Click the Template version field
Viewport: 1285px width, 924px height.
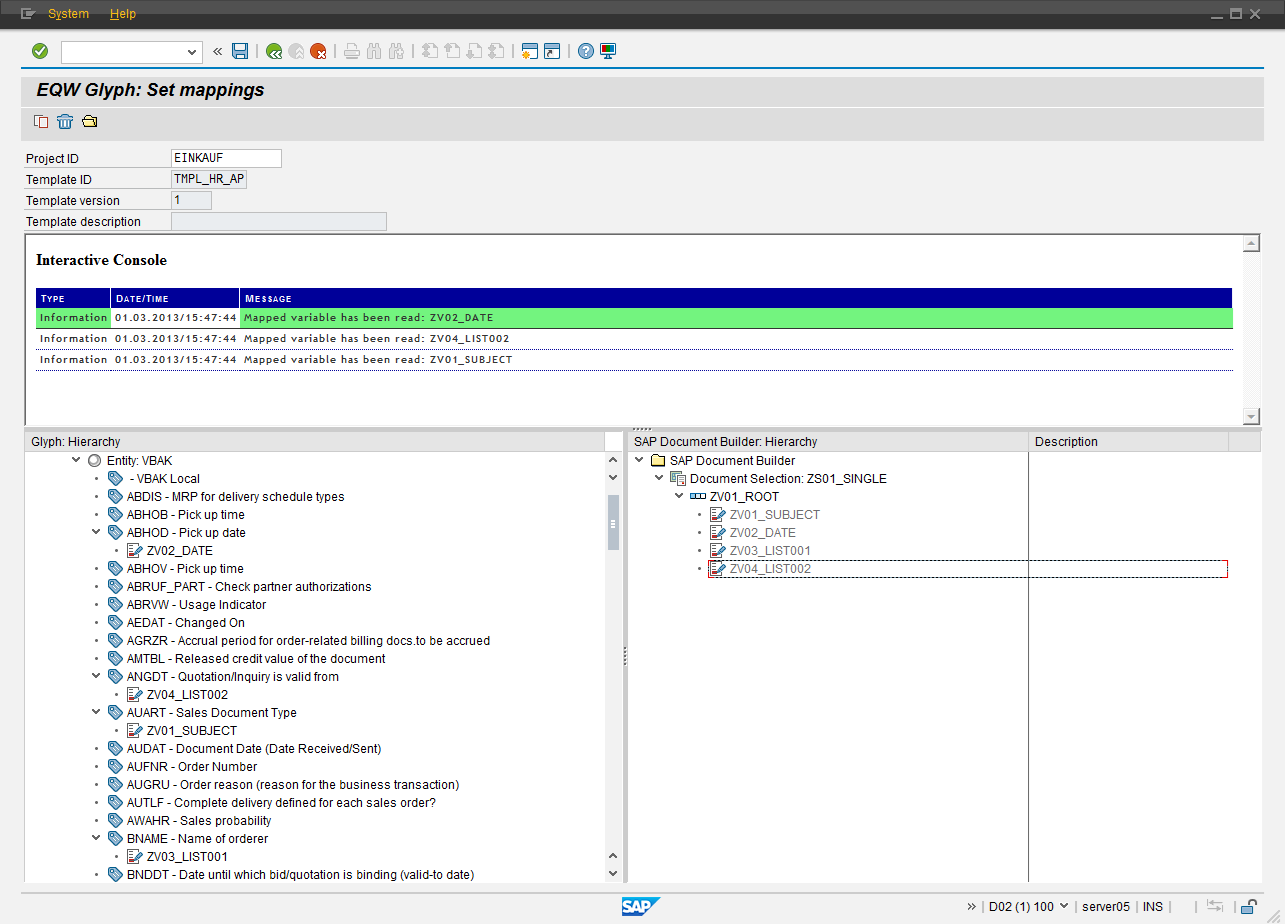192,200
